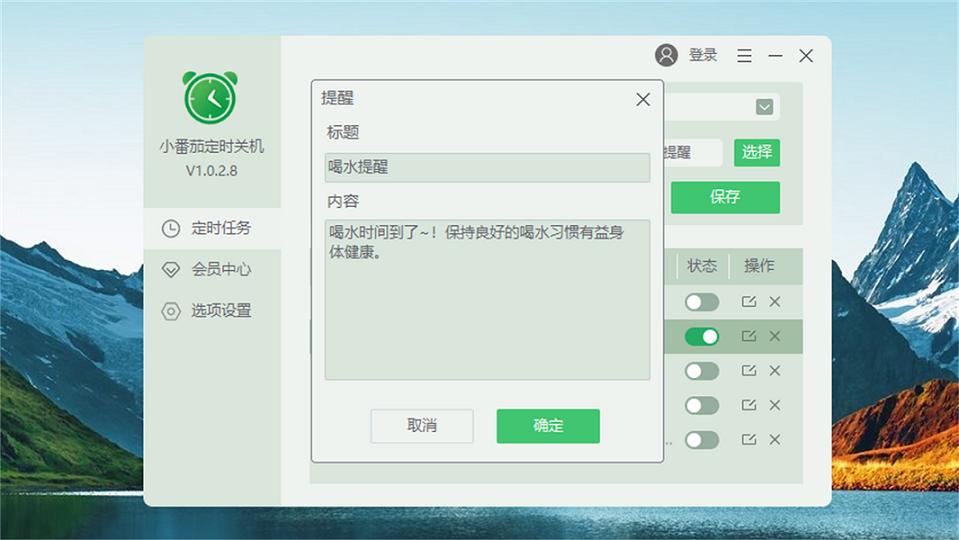The height and width of the screenshot is (540, 959).
Task: Expand the dropdown arrow at top right
Action: pyautogui.click(x=765, y=108)
